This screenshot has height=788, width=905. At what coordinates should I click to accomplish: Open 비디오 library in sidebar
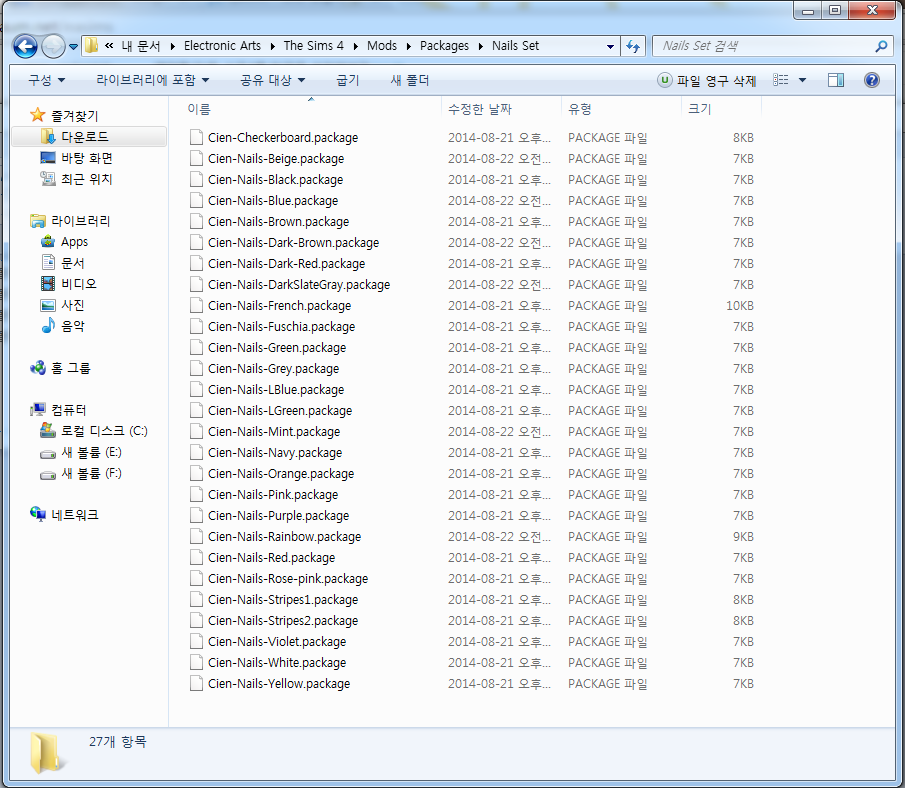click(x=69, y=284)
